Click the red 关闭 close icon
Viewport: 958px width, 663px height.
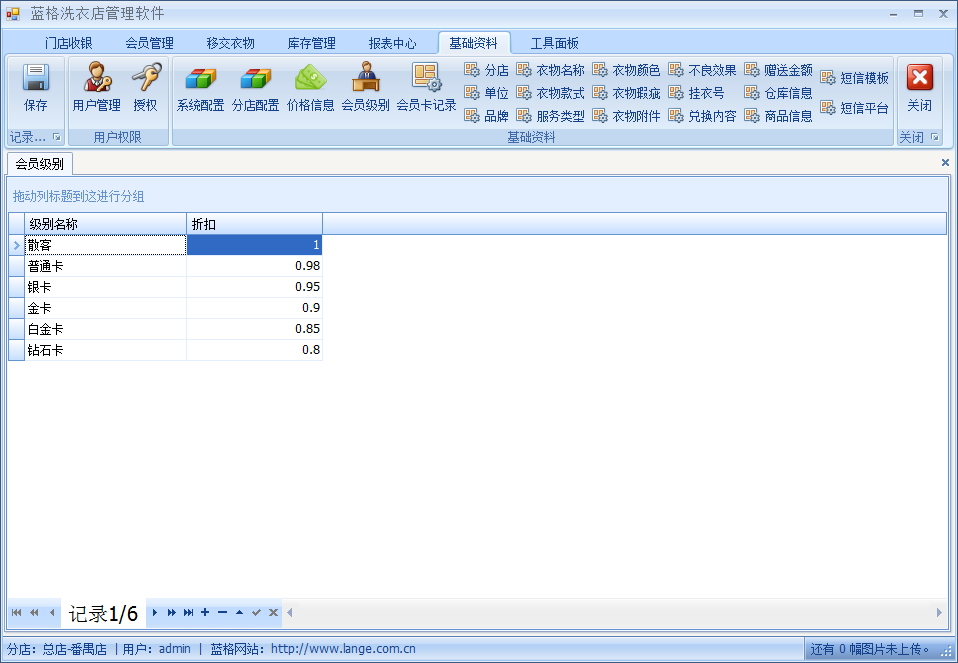tap(920, 87)
